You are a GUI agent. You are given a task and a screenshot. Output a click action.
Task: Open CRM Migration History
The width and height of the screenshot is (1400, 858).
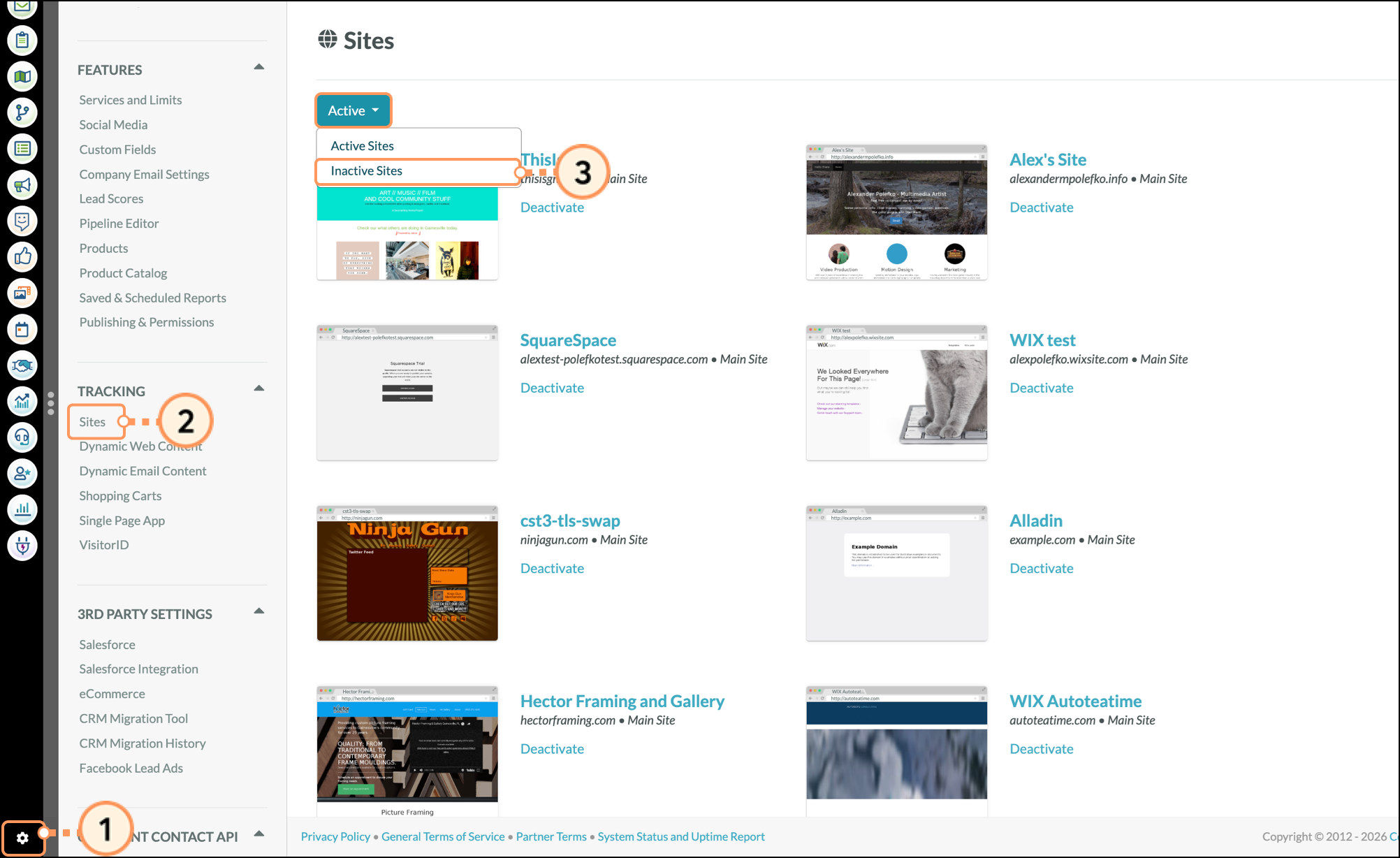click(x=143, y=744)
